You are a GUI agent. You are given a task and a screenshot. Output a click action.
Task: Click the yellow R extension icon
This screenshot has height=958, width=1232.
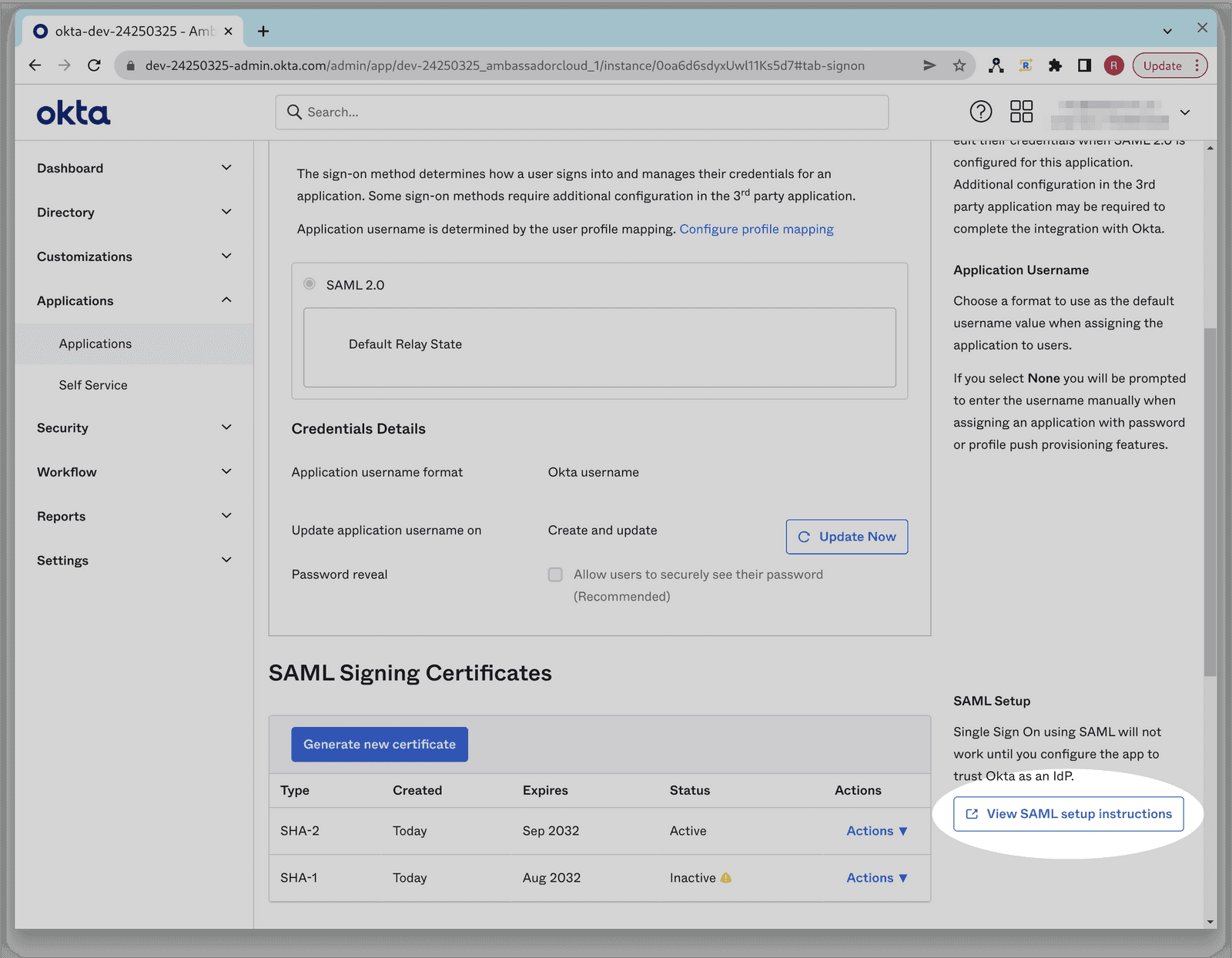(x=1026, y=65)
